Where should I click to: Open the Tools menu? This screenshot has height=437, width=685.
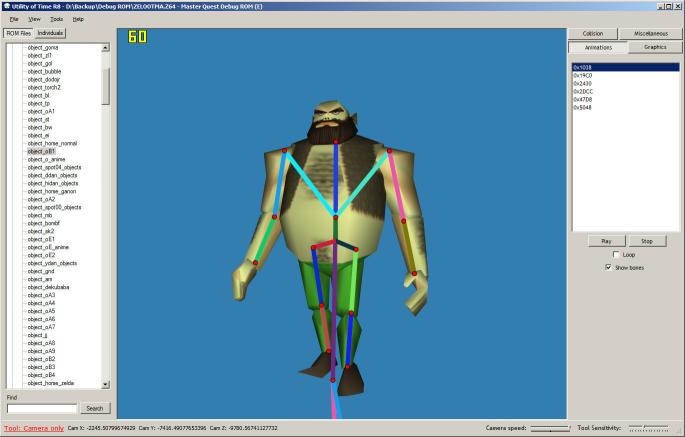(56, 19)
